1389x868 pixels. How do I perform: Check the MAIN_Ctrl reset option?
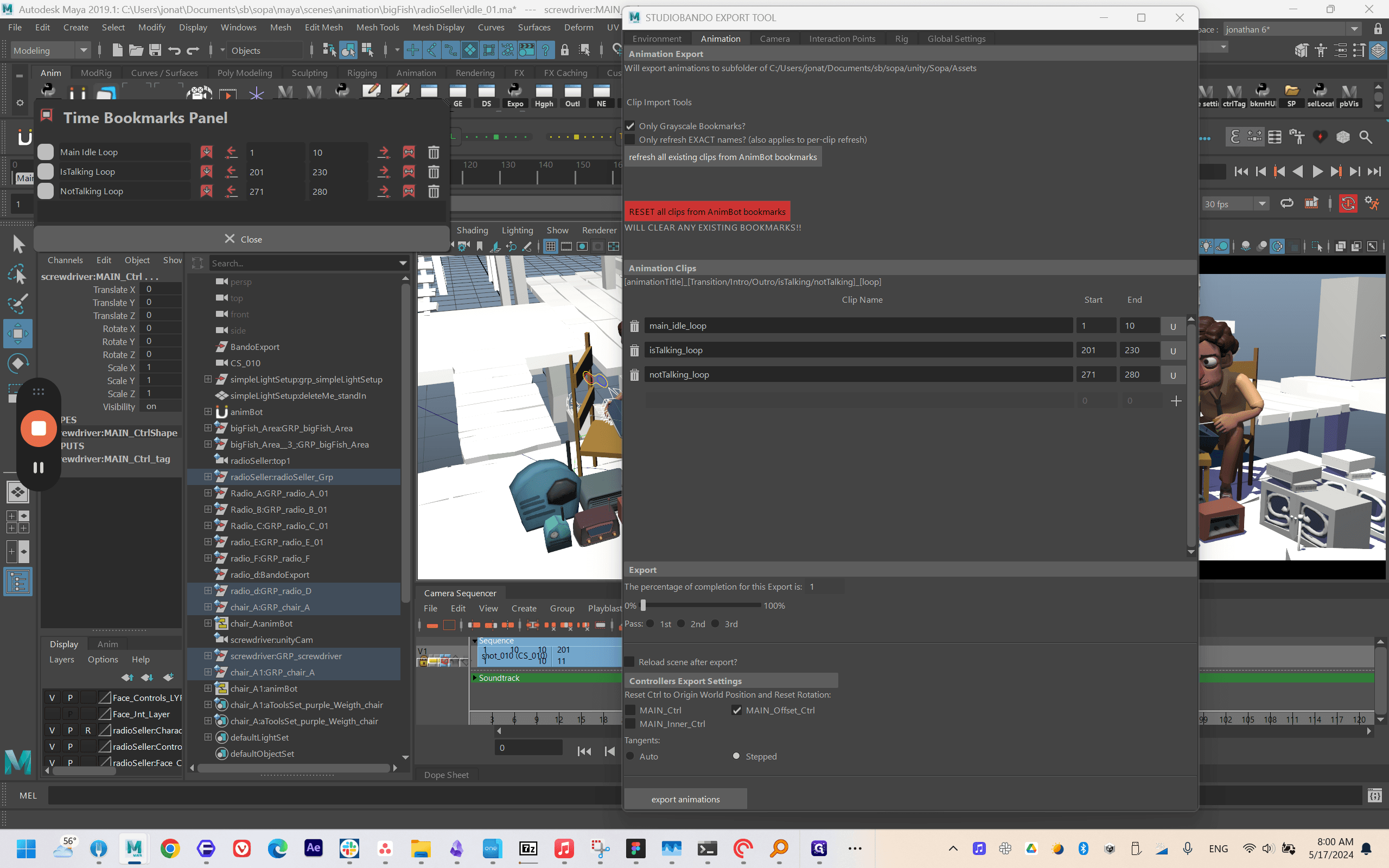pyautogui.click(x=630, y=710)
